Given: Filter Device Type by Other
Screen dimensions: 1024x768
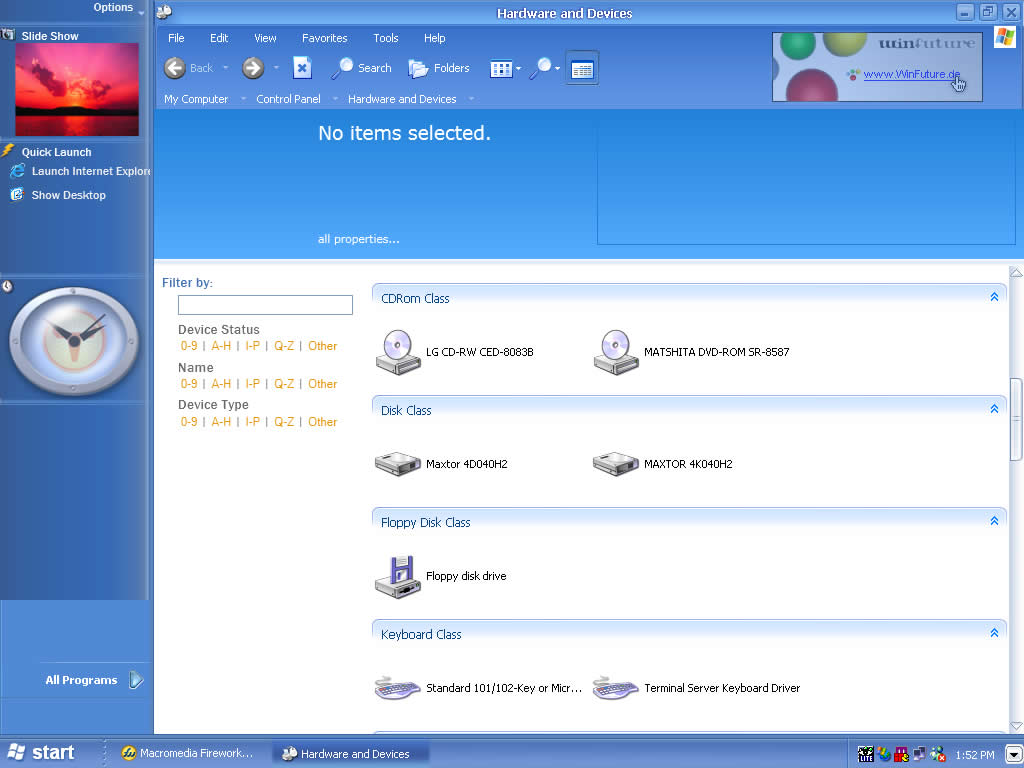Looking at the screenshot, I should pyautogui.click(x=323, y=422).
